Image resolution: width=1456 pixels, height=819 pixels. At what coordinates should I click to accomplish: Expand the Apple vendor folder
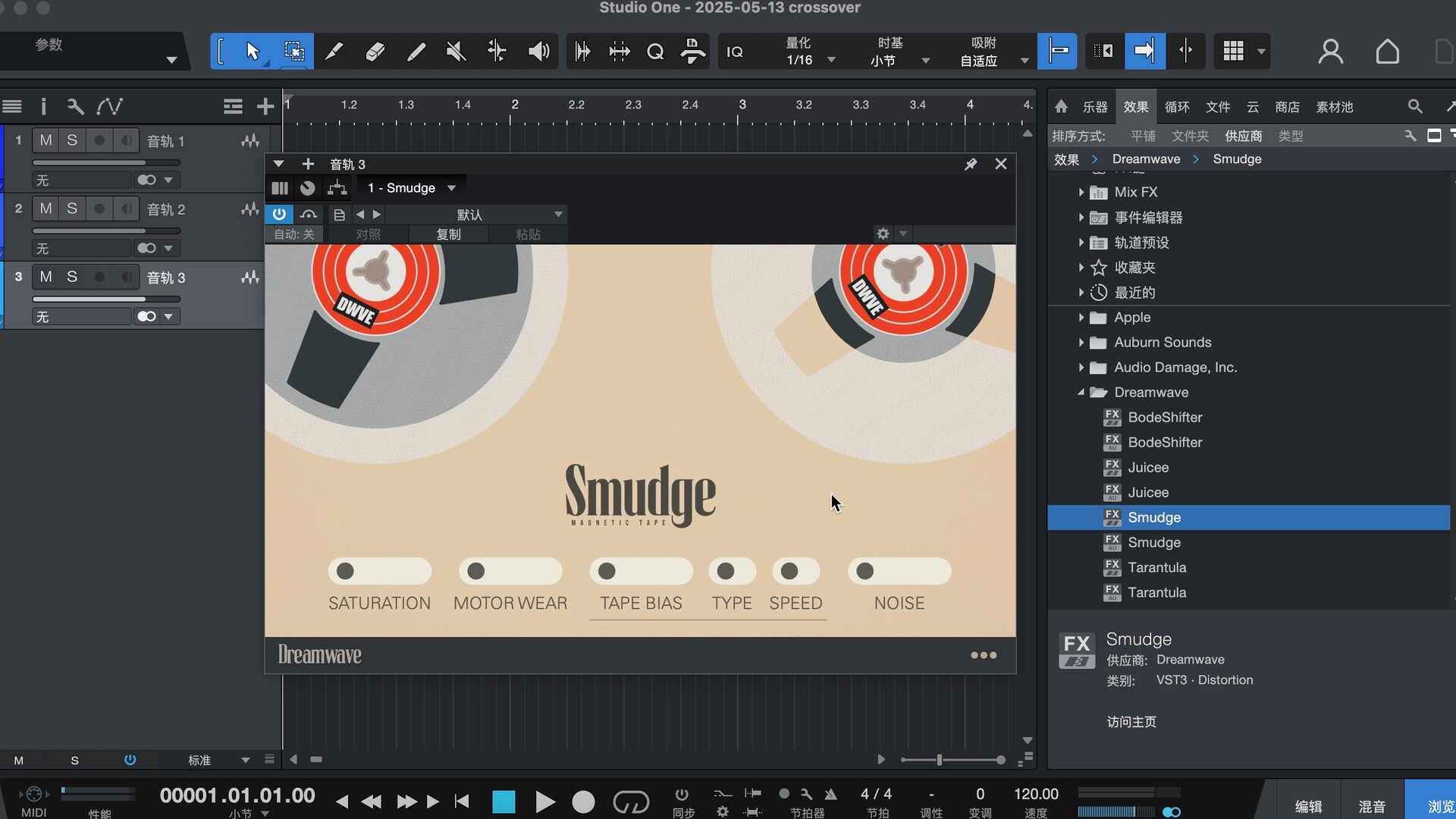click(x=1081, y=318)
